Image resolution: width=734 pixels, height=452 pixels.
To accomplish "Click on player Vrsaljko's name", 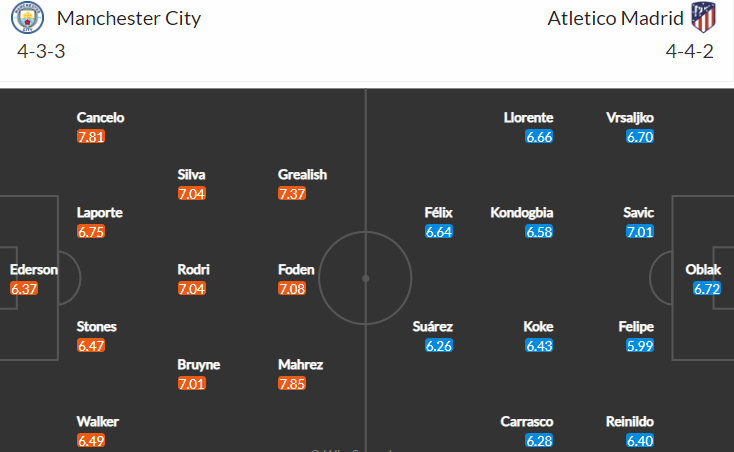I will [x=630, y=117].
